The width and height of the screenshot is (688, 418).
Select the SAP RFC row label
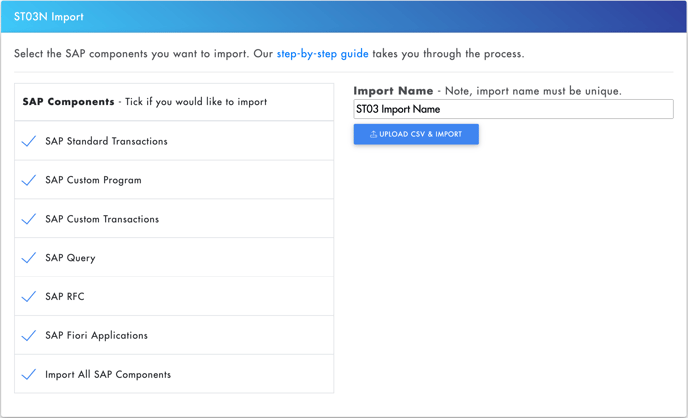pyautogui.click(x=64, y=297)
